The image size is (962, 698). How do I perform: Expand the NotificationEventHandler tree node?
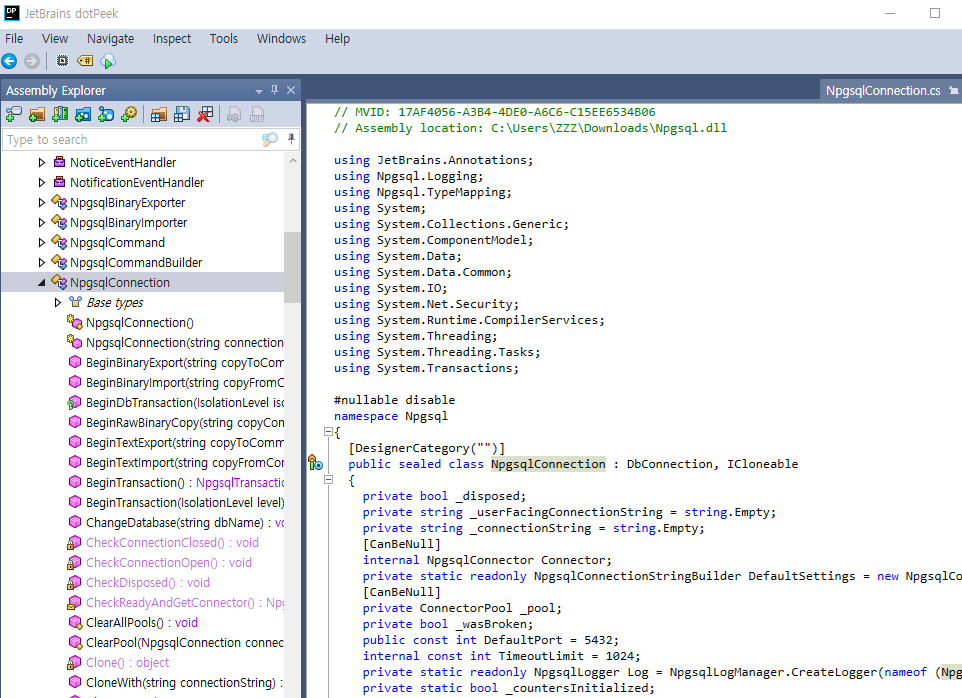[x=42, y=183]
